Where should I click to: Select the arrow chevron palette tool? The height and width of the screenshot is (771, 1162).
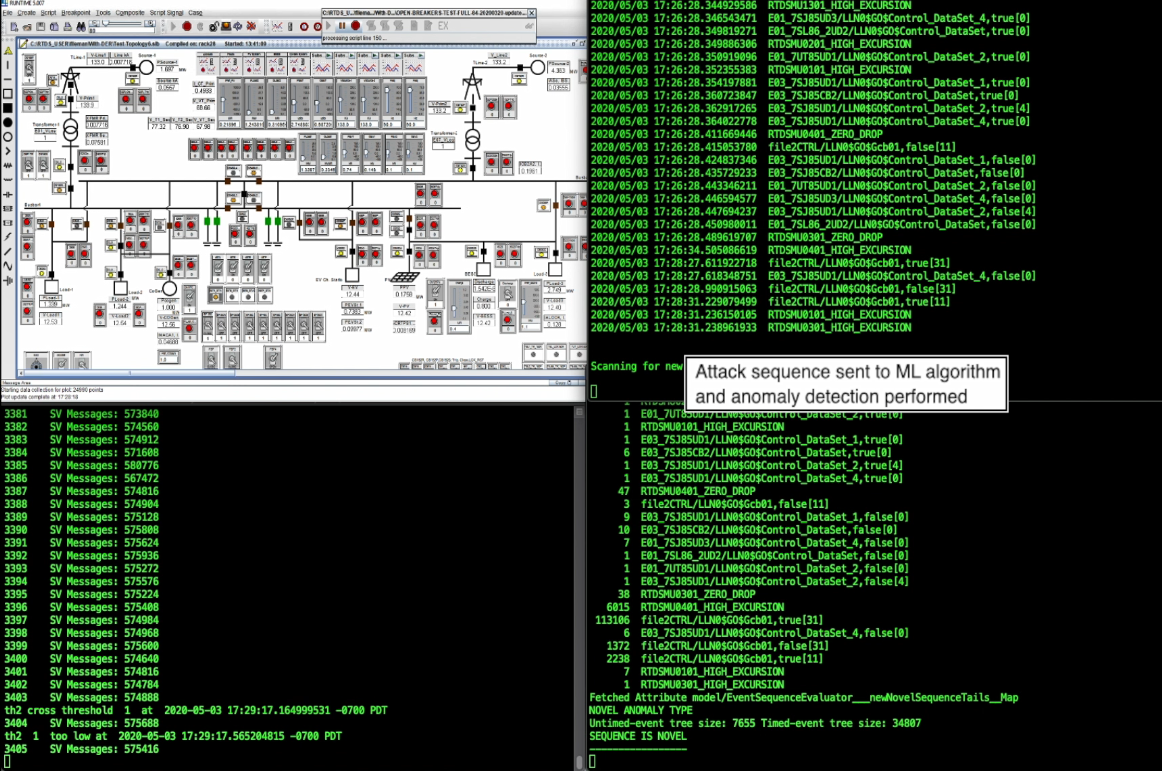[8, 151]
